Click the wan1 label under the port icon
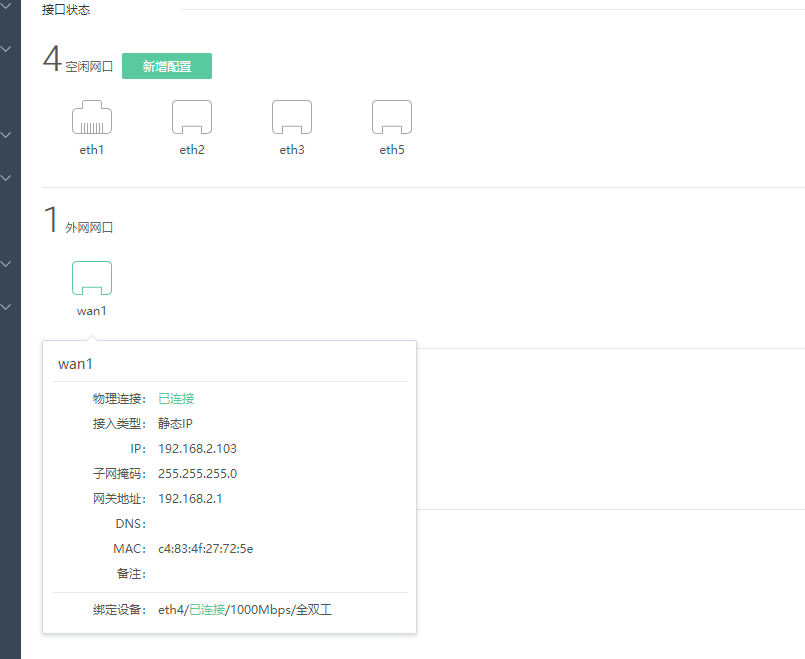 (92, 311)
